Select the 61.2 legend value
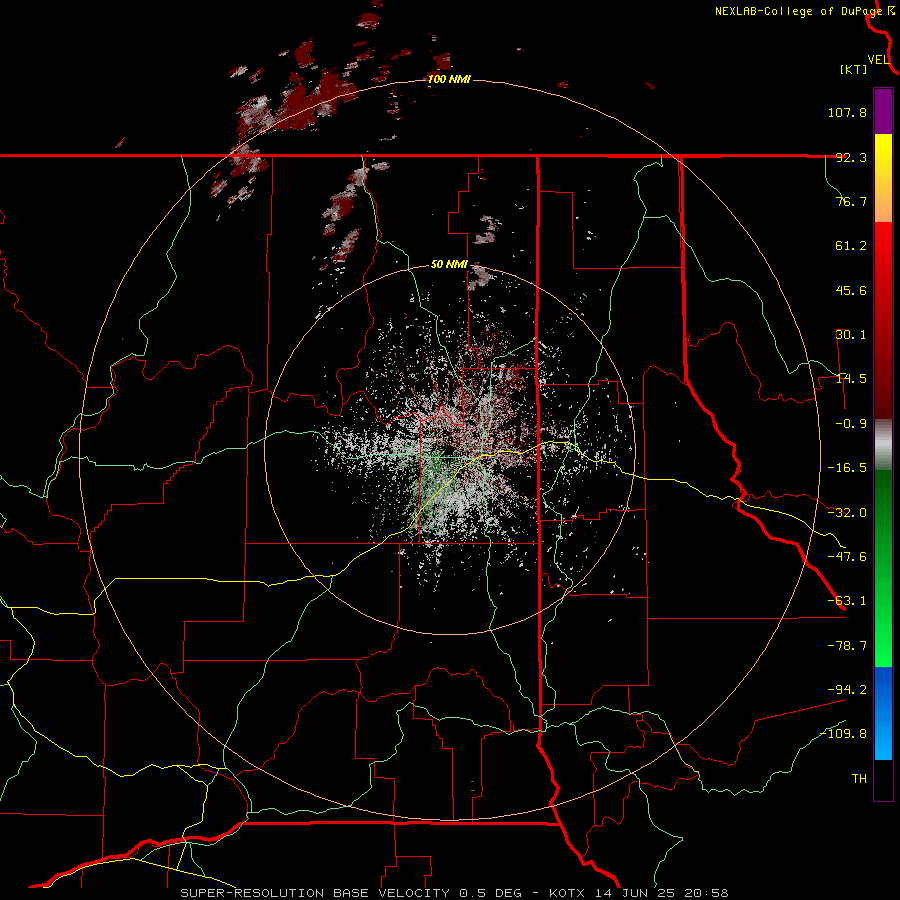Image resolution: width=900 pixels, height=900 pixels. 851,246
